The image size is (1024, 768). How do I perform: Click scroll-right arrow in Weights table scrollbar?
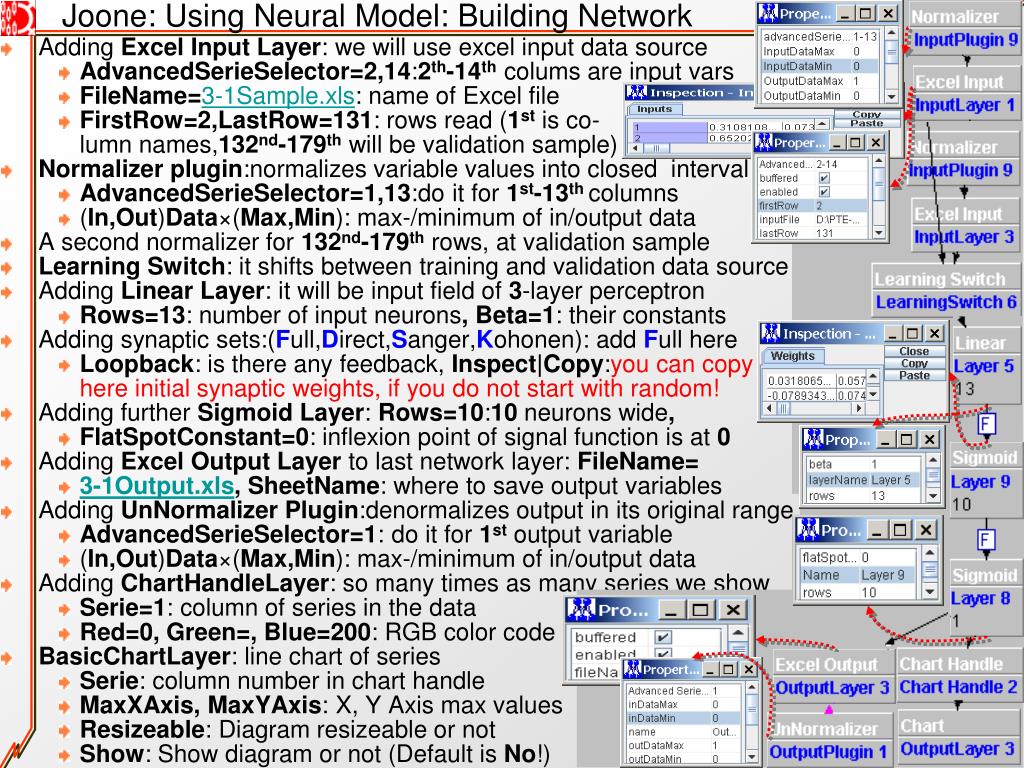coord(859,408)
